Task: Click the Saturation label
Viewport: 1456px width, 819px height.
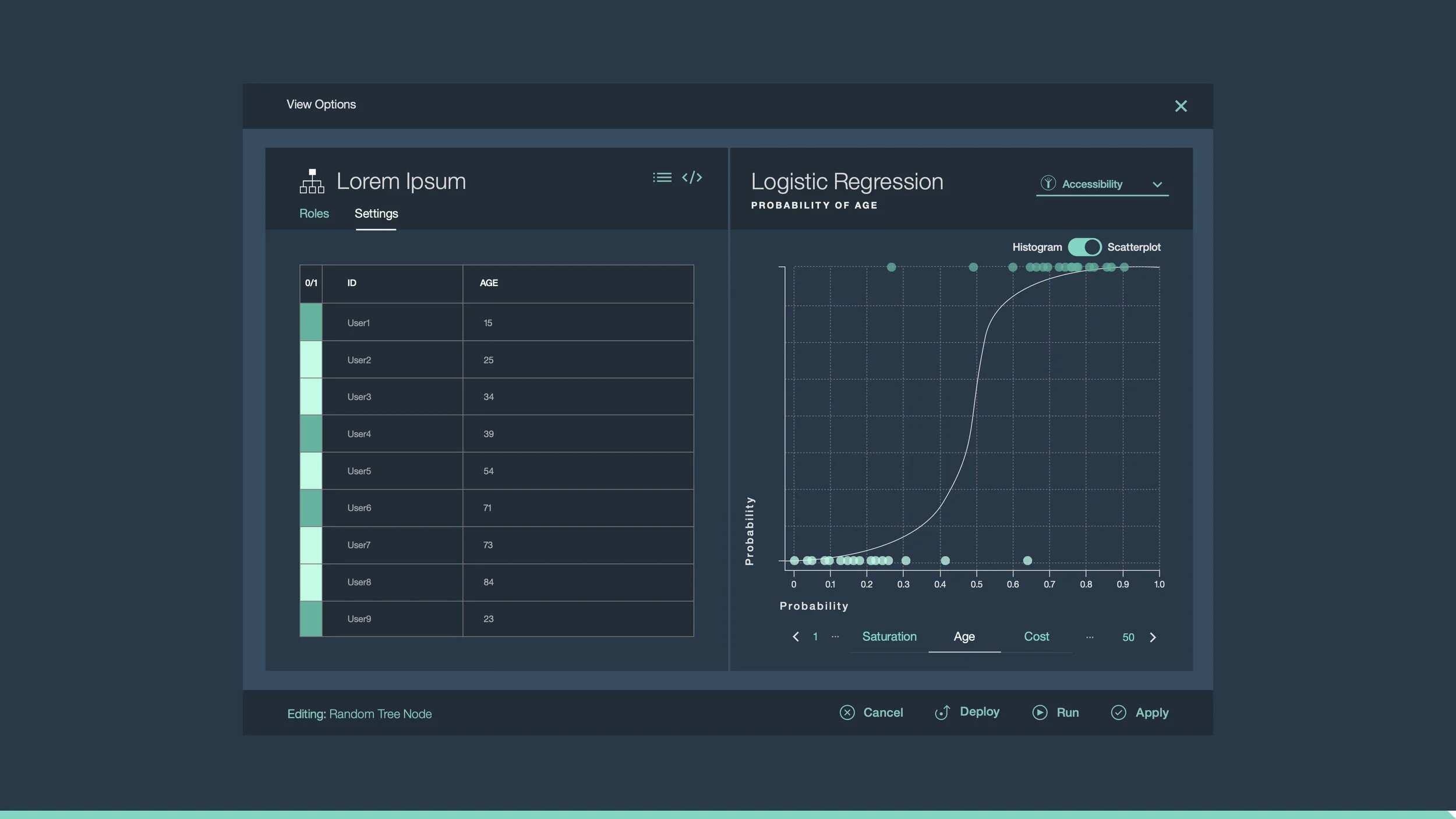Action: coord(889,636)
